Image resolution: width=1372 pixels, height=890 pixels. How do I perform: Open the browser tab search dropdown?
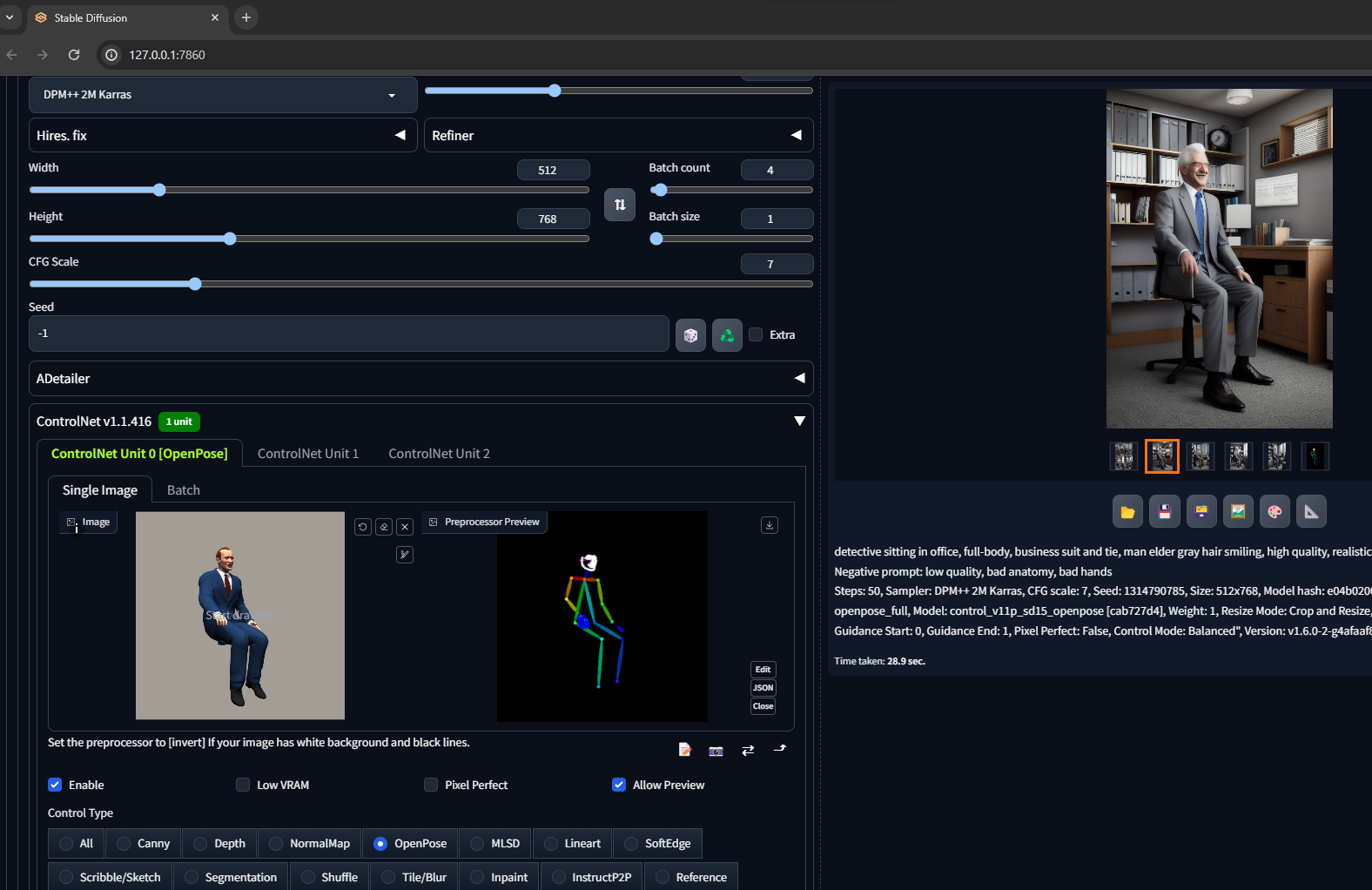(10, 17)
